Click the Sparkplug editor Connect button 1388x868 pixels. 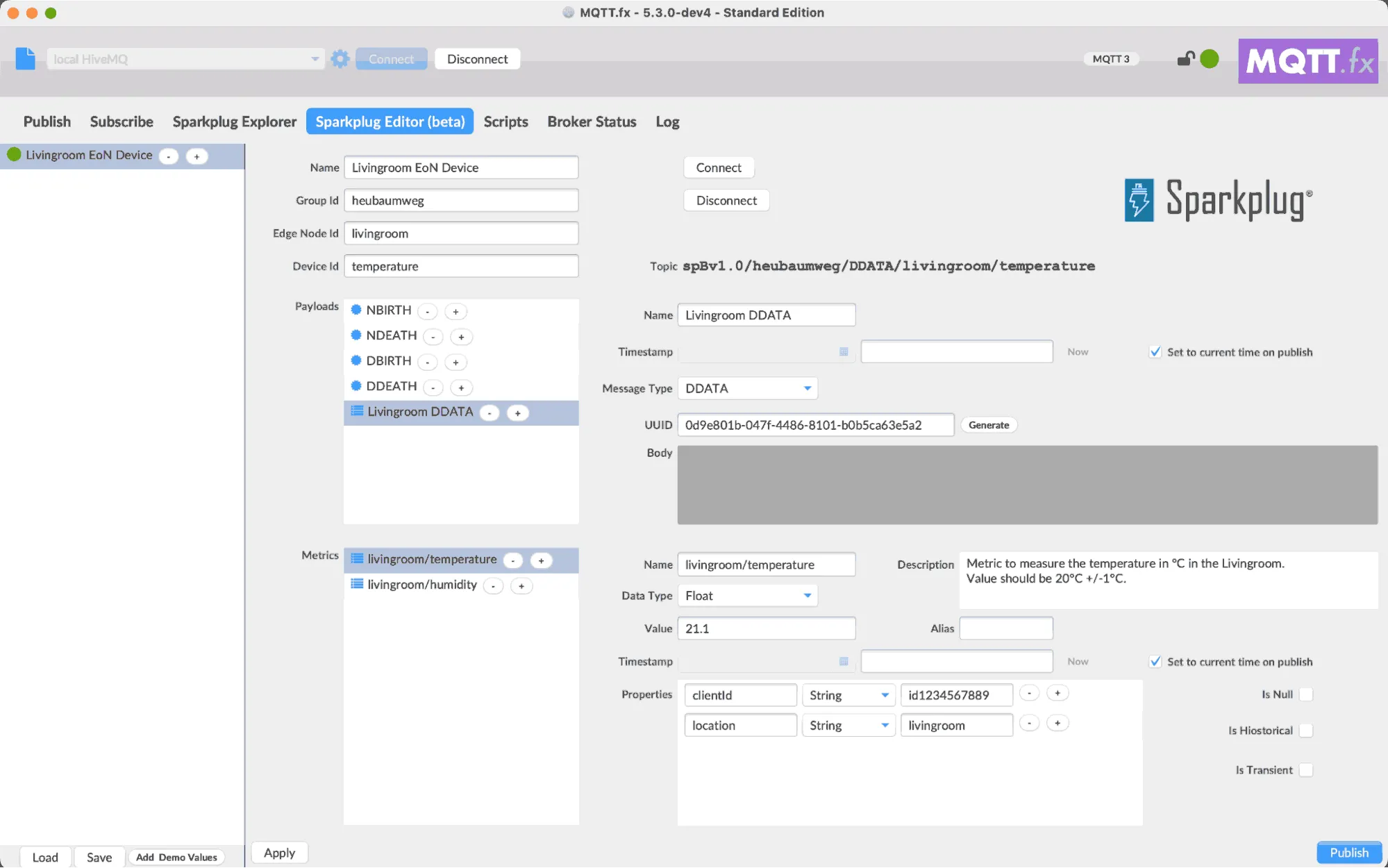(719, 167)
